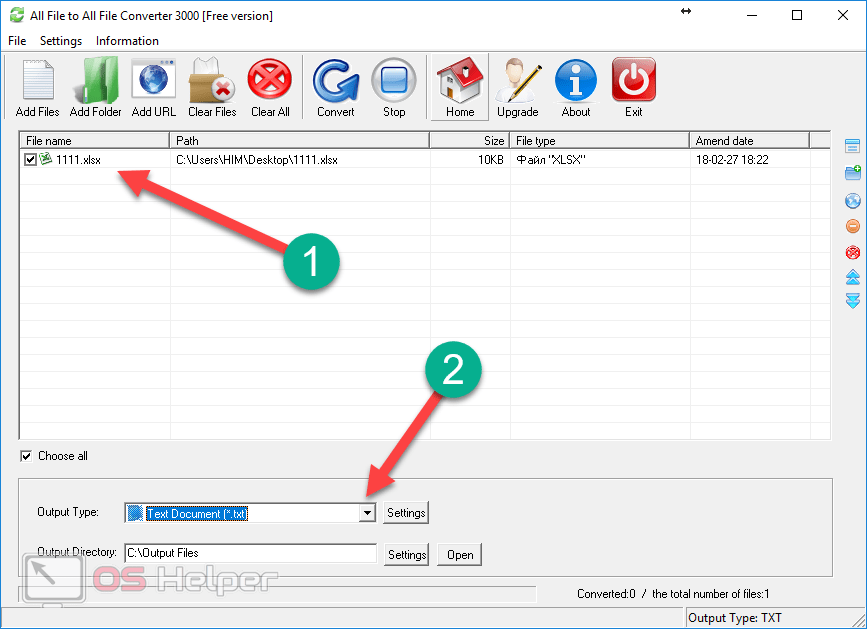Click the Output Type: TXT status bar entry
The height and width of the screenshot is (629, 867).
pyautogui.click(x=735, y=618)
